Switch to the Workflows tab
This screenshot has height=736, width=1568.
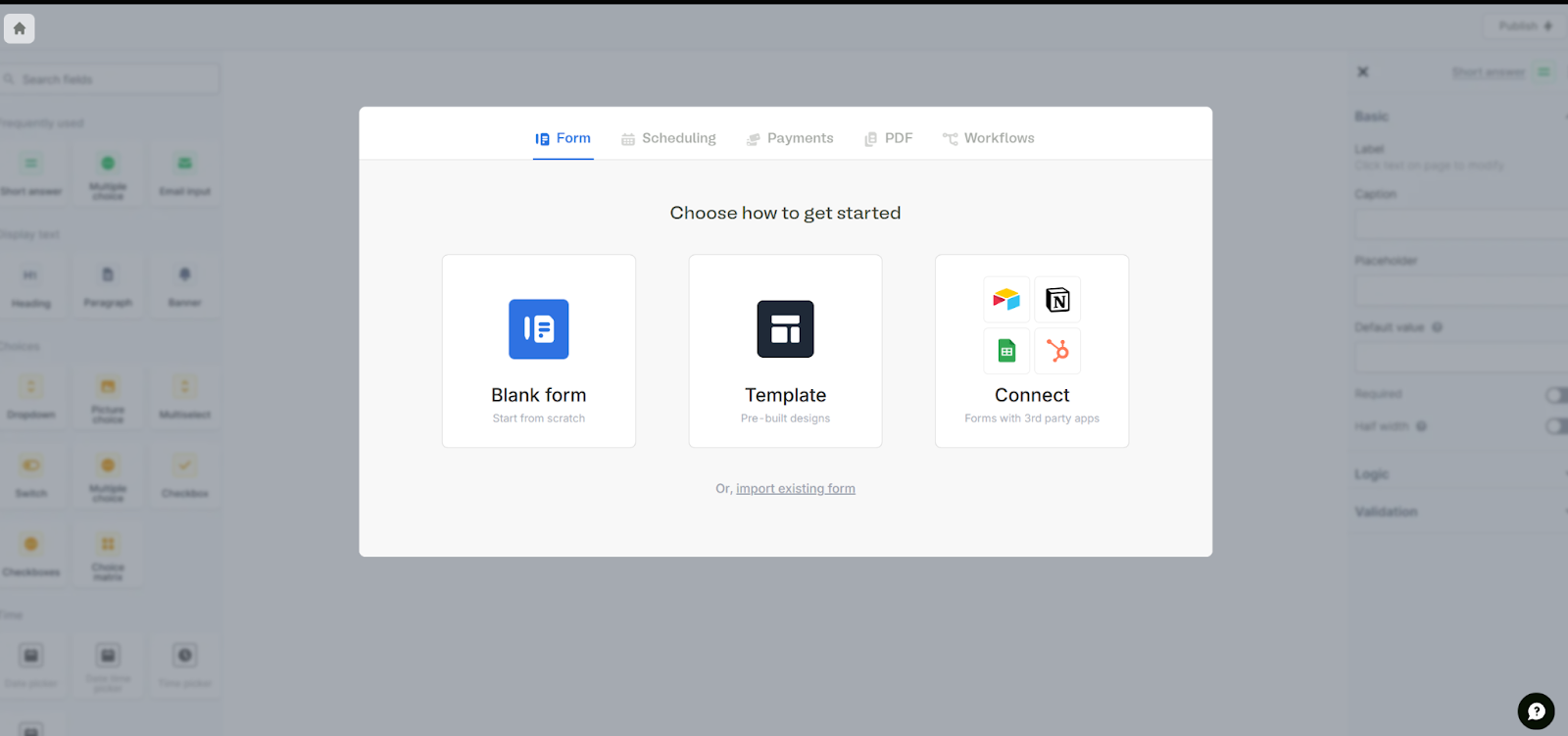(x=989, y=138)
